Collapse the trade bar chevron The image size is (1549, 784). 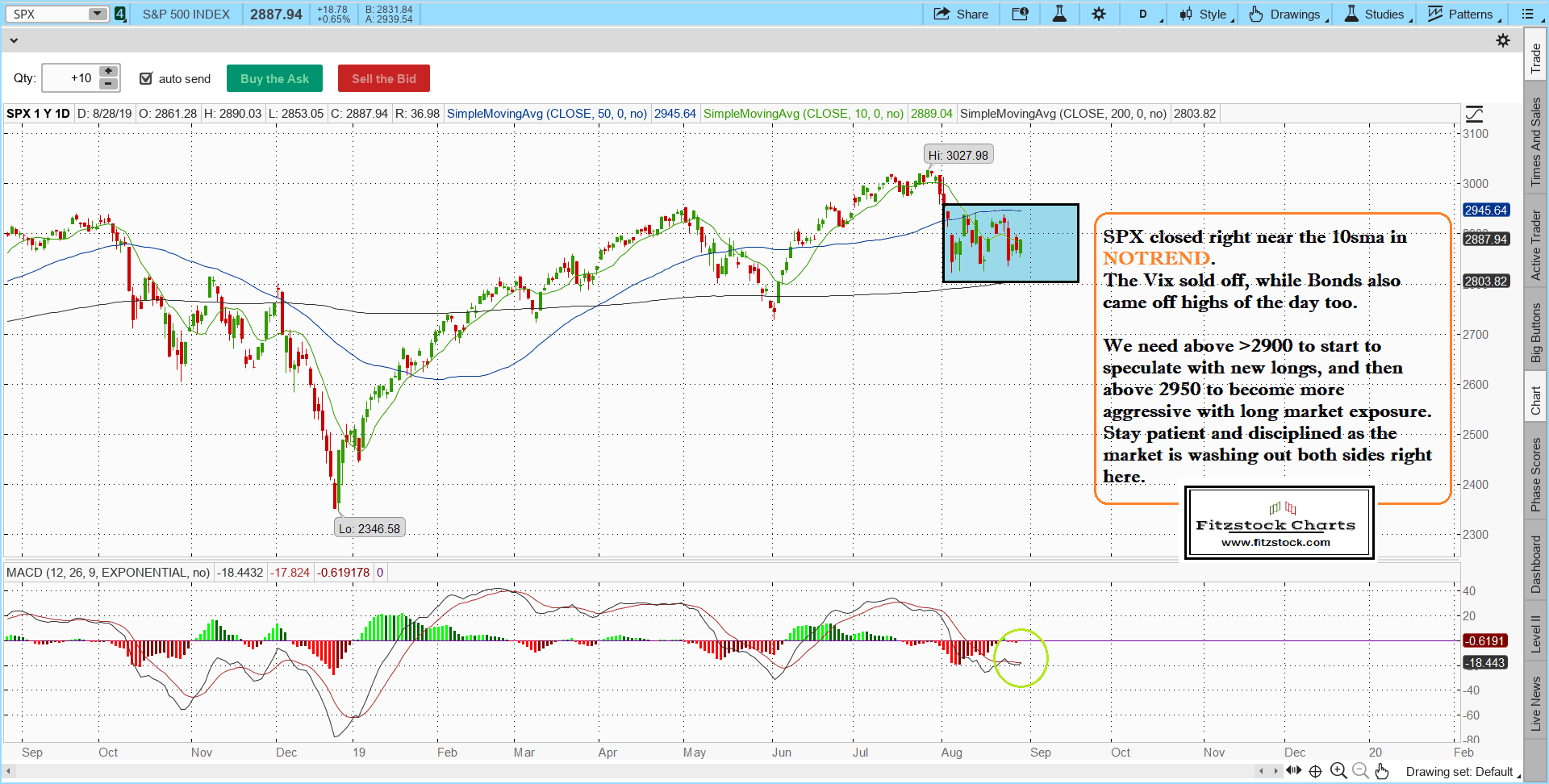(13, 40)
